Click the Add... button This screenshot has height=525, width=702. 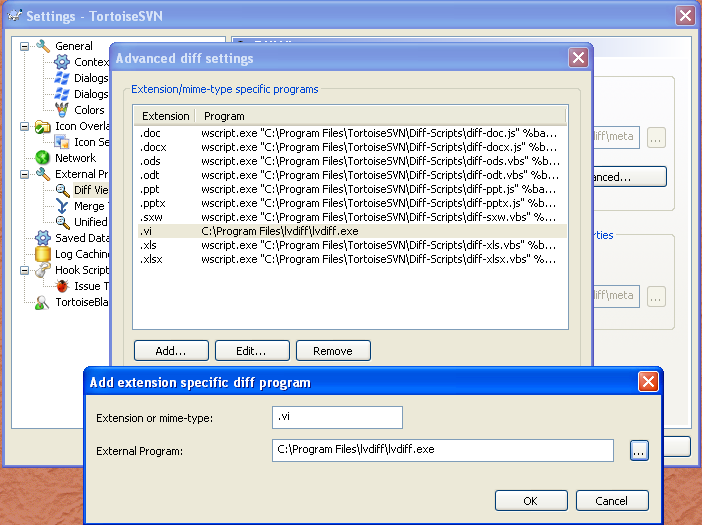pos(171,351)
